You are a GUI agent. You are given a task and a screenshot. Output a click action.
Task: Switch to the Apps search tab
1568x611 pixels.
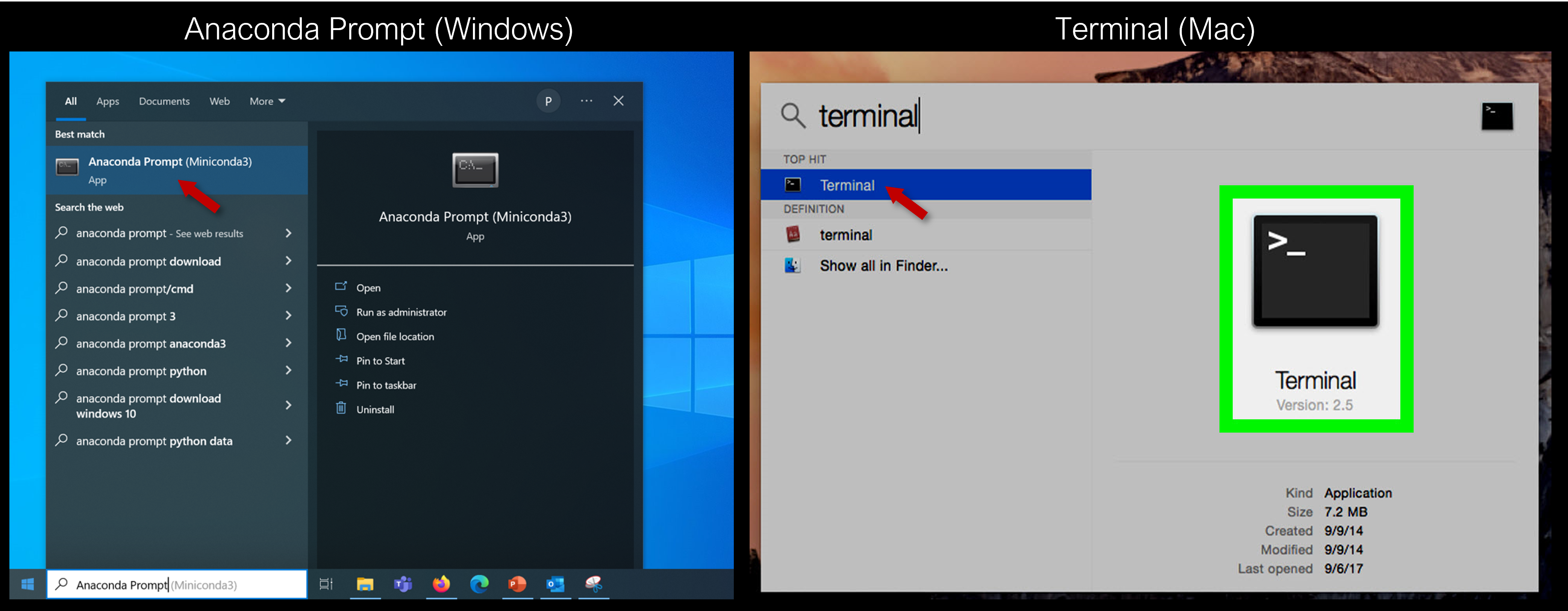[x=108, y=101]
